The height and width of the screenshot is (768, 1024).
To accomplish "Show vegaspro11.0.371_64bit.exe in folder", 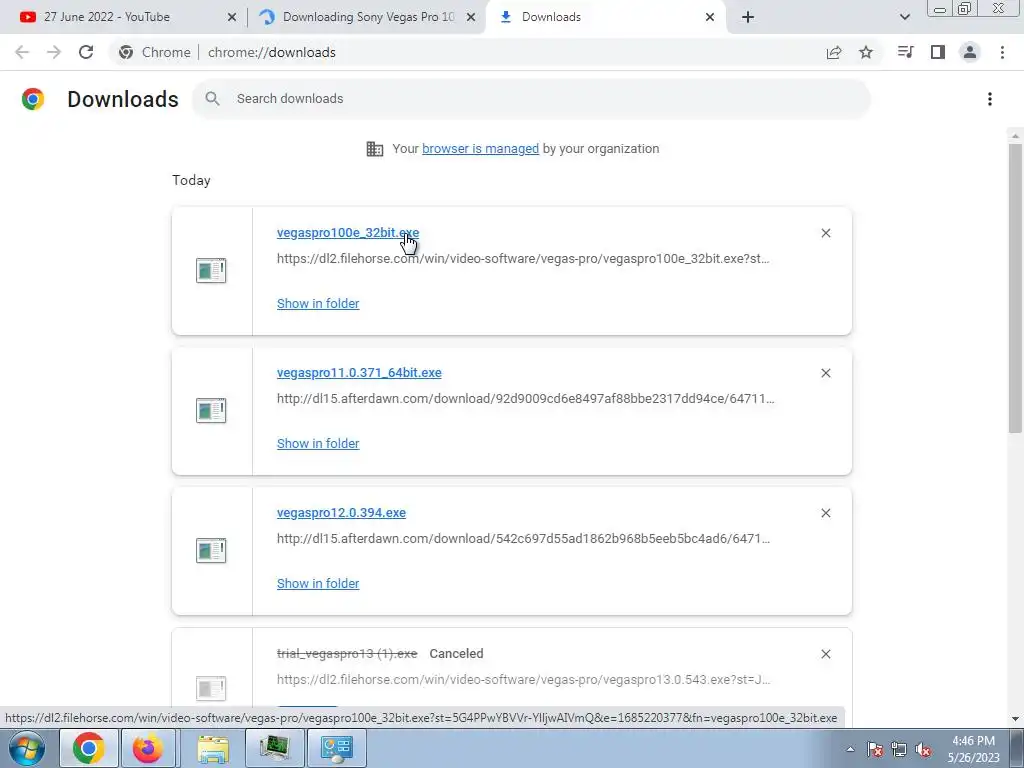I will (318, 443).
